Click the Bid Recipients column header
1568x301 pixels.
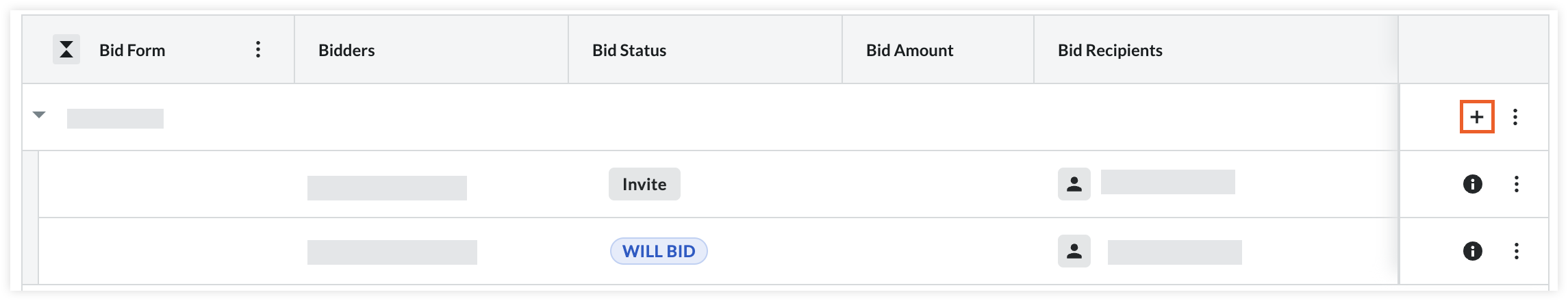(x=1110, y=50)
